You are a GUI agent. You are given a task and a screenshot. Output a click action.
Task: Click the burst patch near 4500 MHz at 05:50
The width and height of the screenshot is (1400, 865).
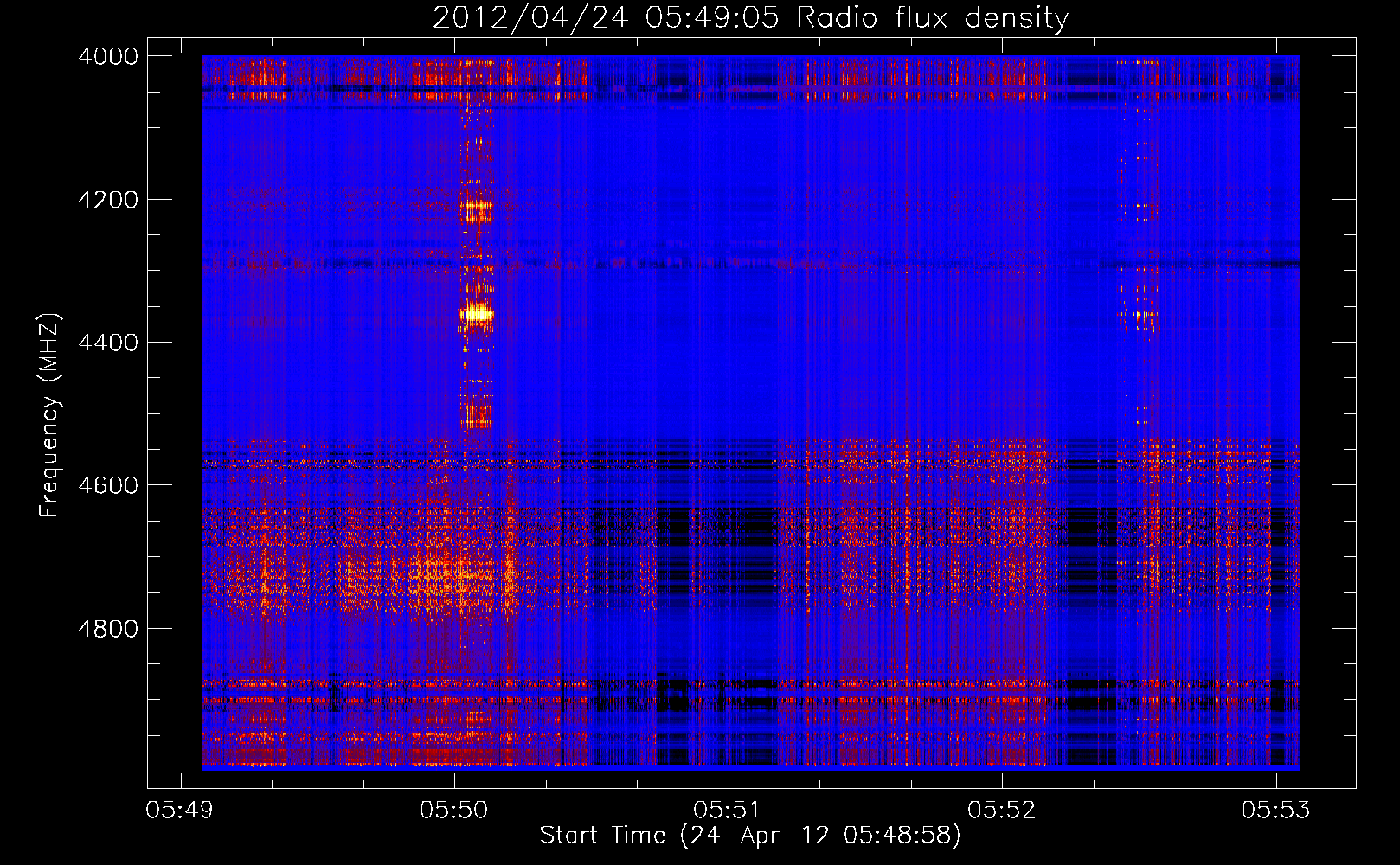pos(478,416)
